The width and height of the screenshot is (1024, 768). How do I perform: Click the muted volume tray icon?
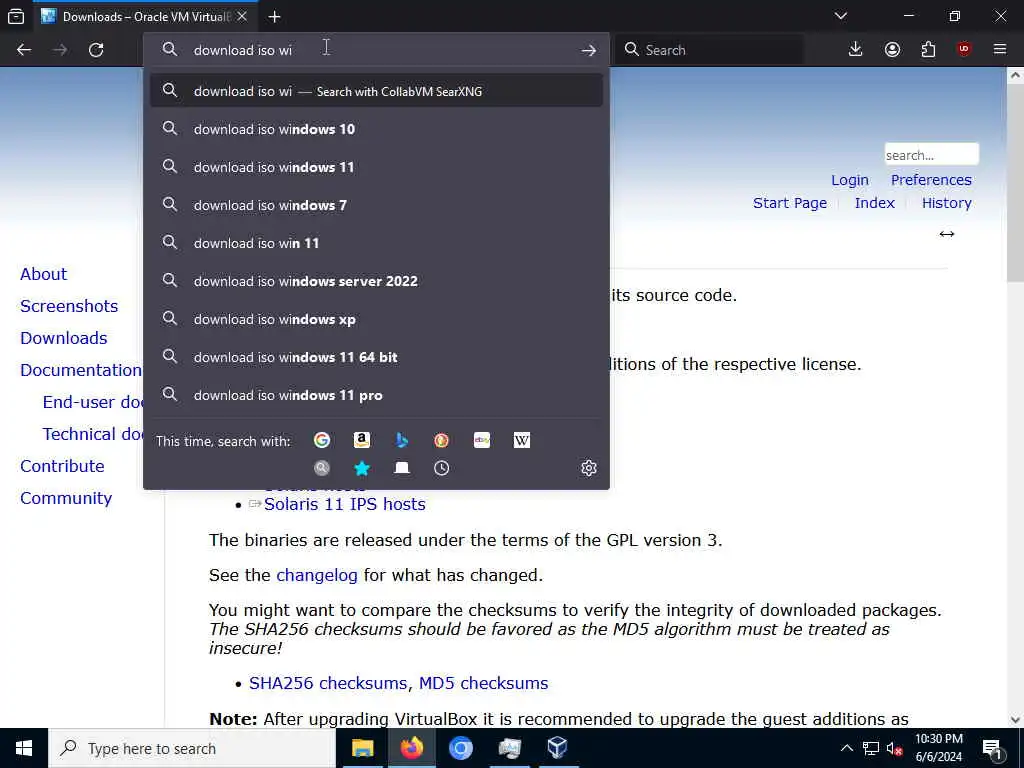coord(894,748)
